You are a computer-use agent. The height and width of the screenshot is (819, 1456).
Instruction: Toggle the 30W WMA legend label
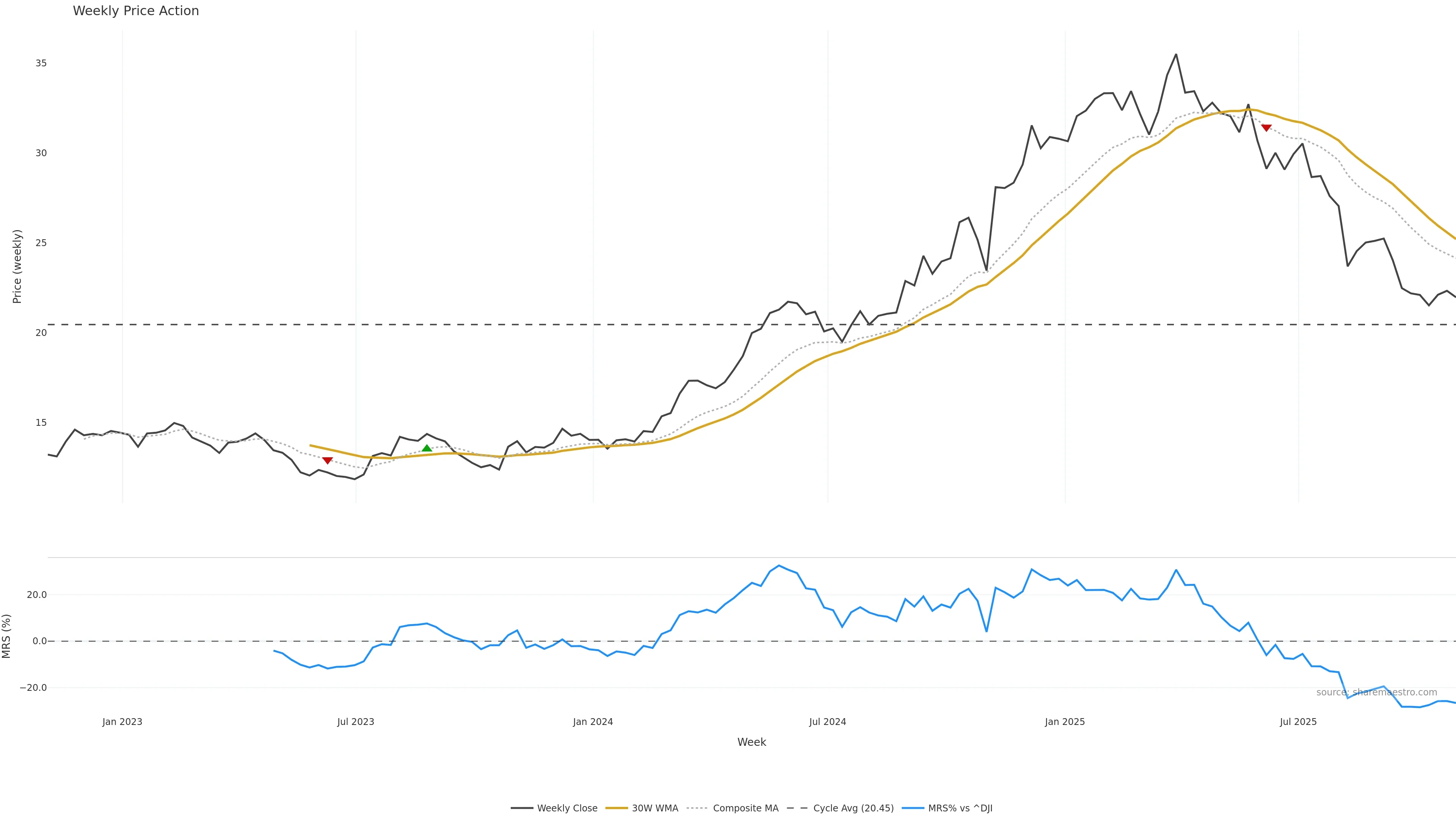coord(654,808)
